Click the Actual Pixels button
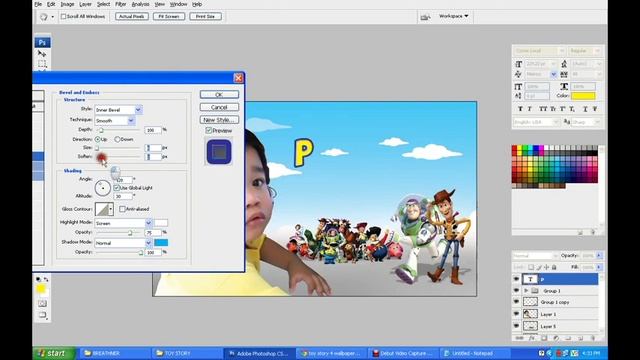This screenshot has height=360, width=640. [132, 17]
